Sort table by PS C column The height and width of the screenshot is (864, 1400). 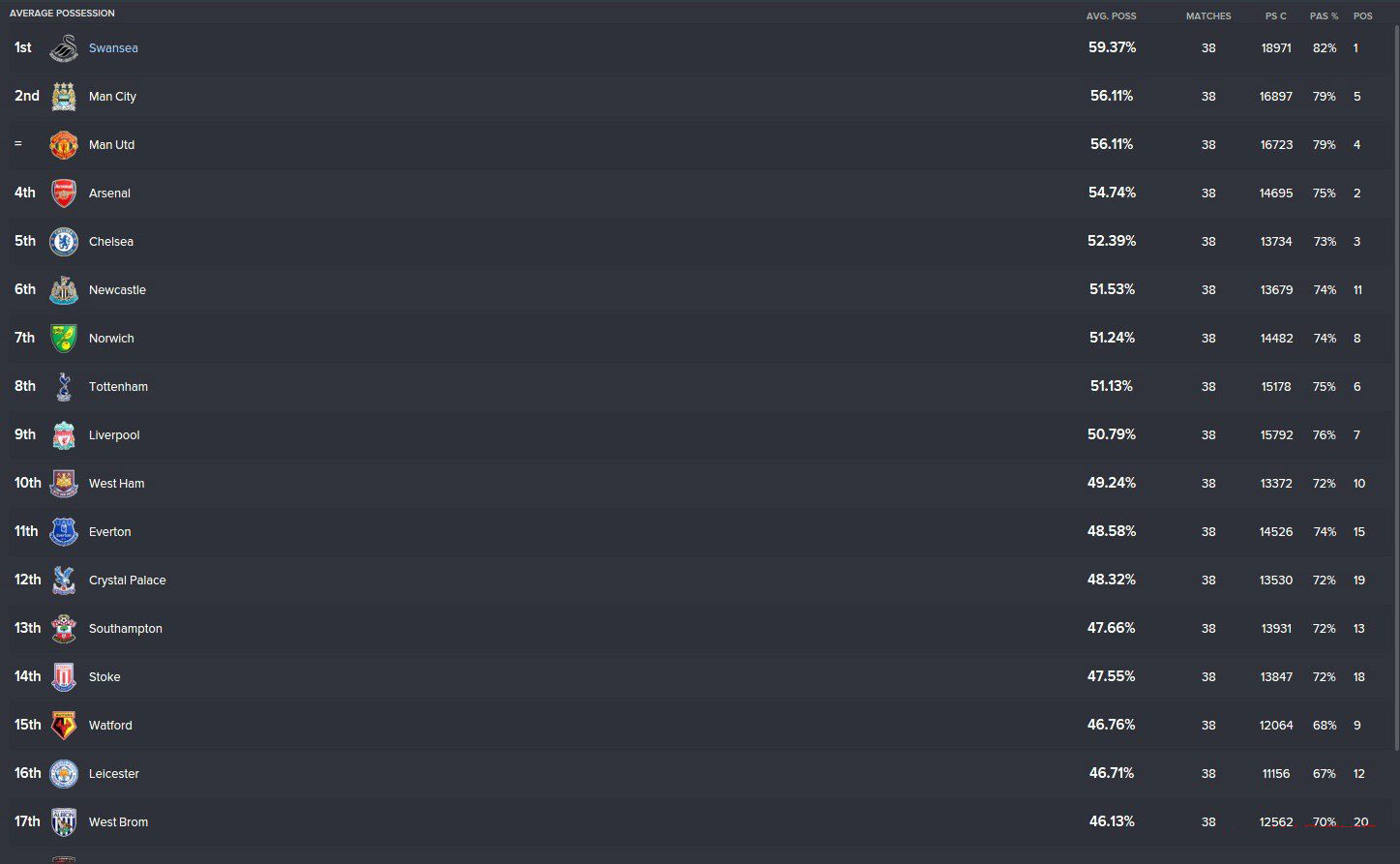1276,16
